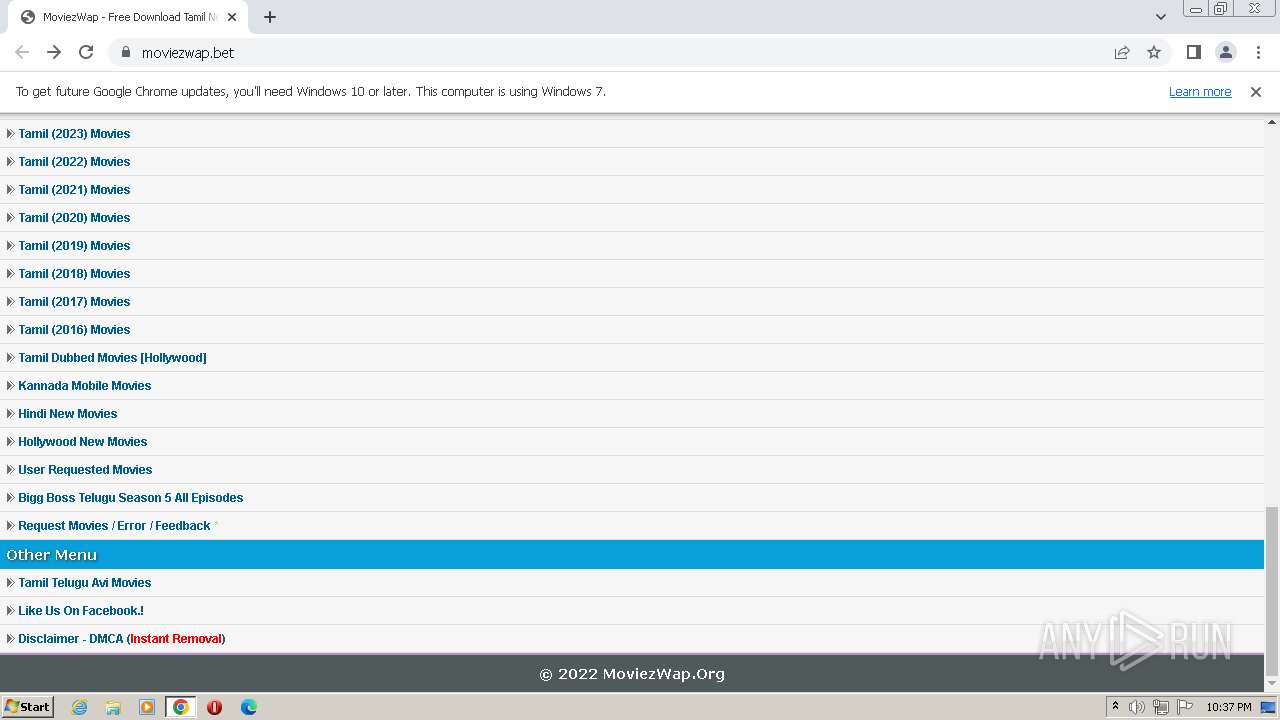
Task: Show hidden system tray icons
Action: click(1115, 707)
